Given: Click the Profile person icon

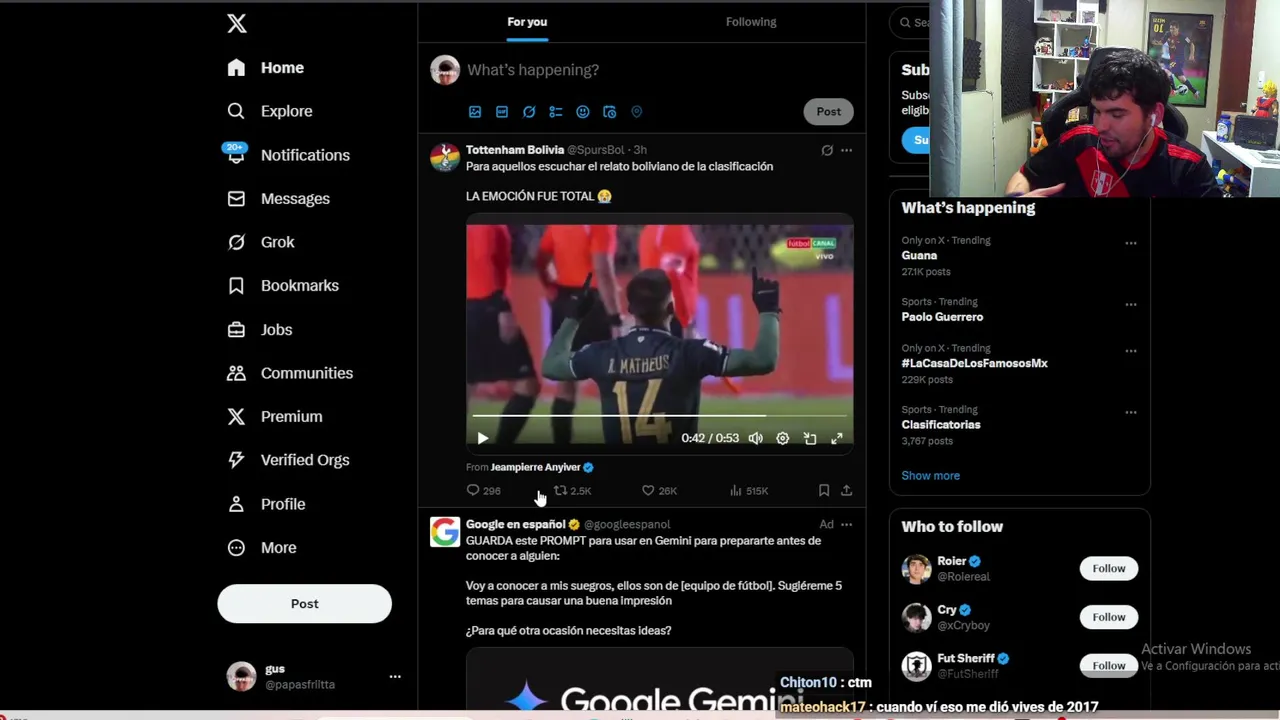Looking at the screenshot, I should click(236, 504).
